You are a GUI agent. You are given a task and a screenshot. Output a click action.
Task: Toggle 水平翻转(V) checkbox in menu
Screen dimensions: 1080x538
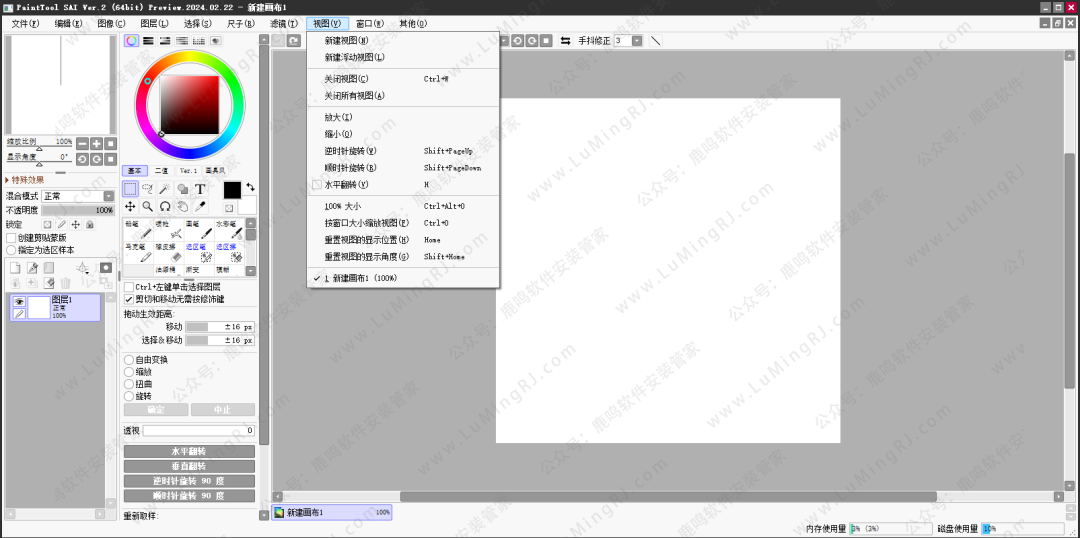(317, 185)
